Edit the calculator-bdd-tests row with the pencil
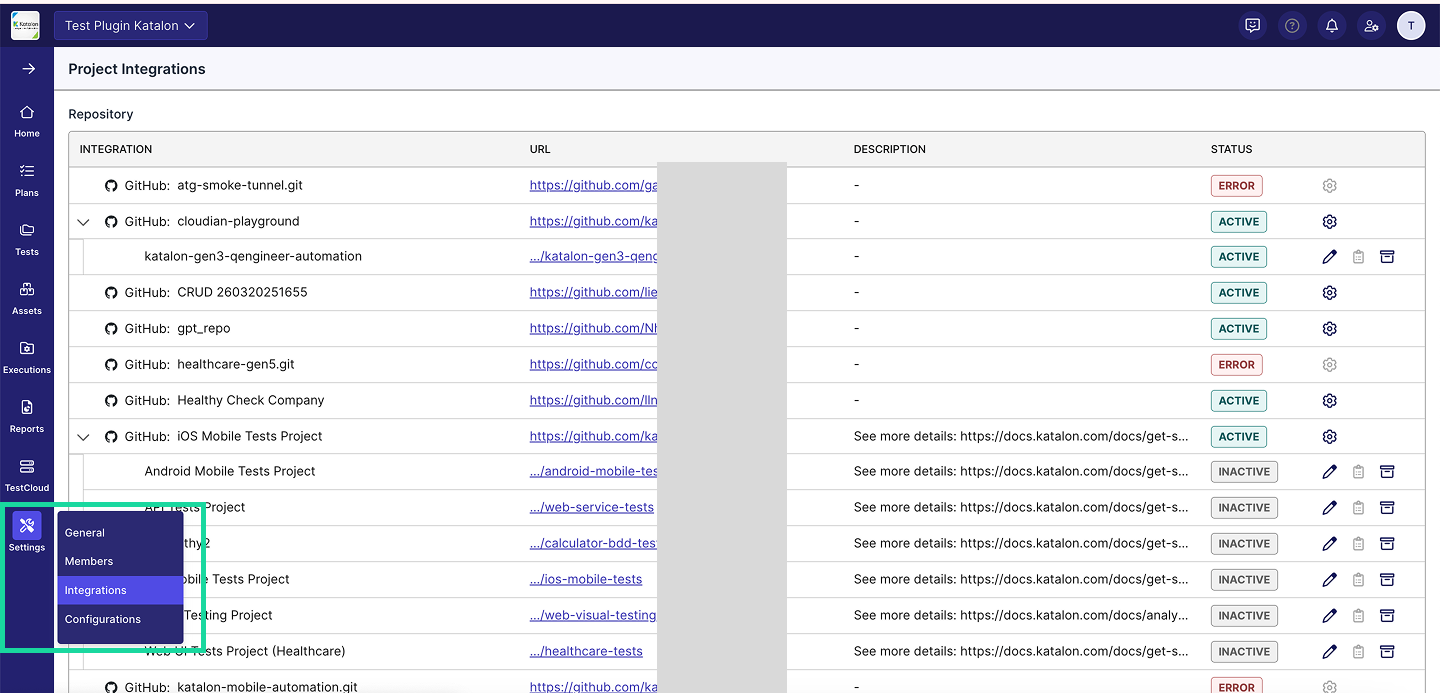The height and width of the screenshot is (693, 1440). (1329, 544)
